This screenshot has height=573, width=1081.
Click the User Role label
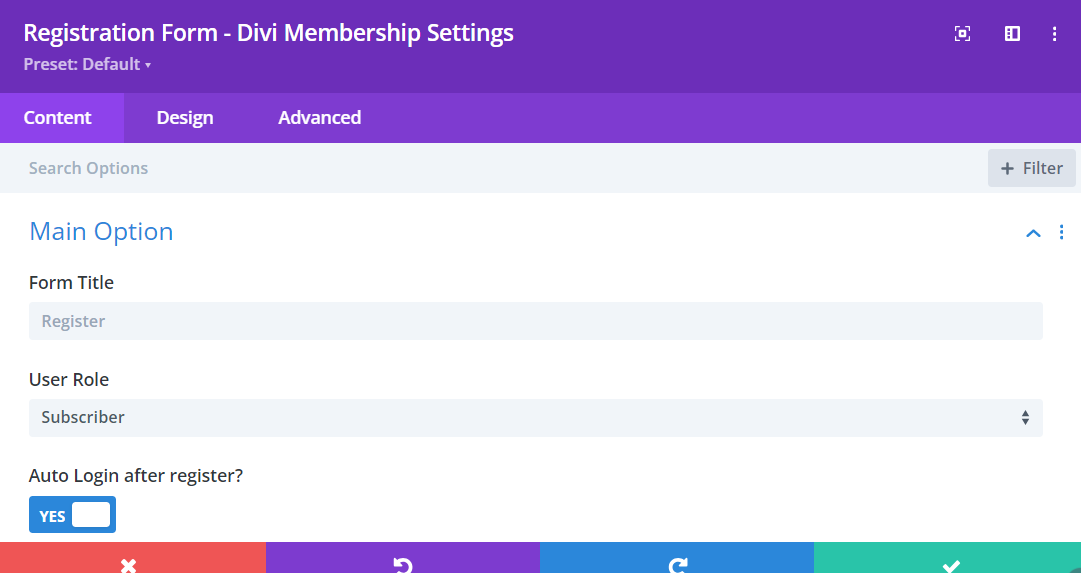click(69, 380)
